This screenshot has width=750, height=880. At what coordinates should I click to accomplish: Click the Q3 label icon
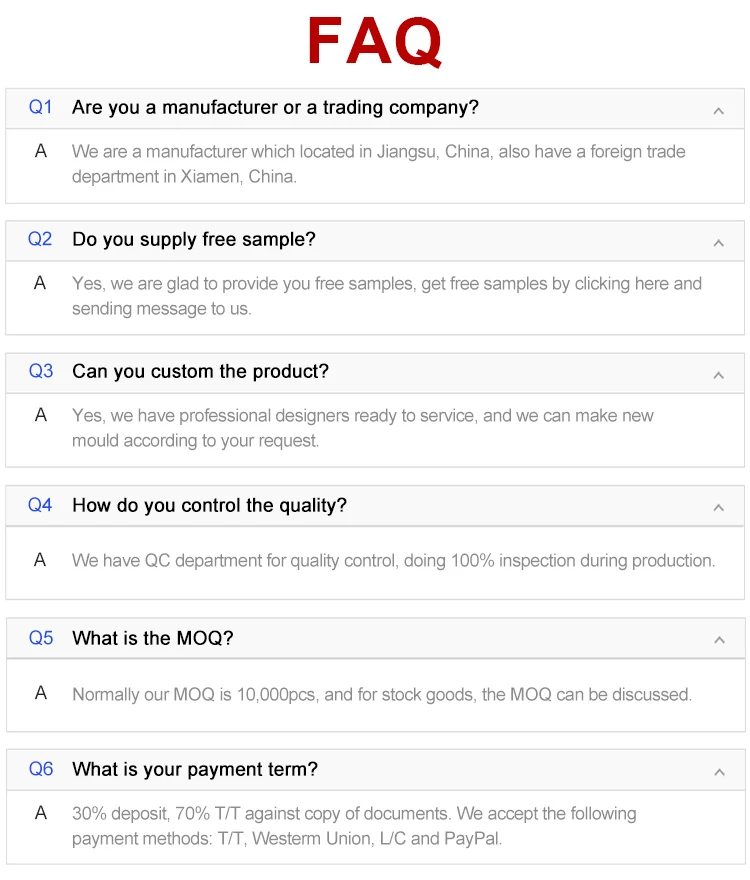click(x=41, y=371)
